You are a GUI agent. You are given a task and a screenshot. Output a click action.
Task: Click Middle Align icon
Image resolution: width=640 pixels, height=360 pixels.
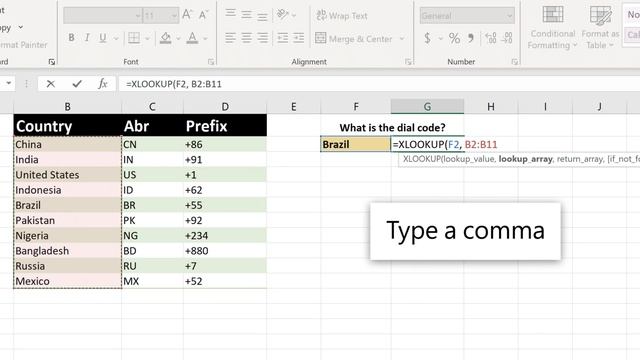coord(247,15)
